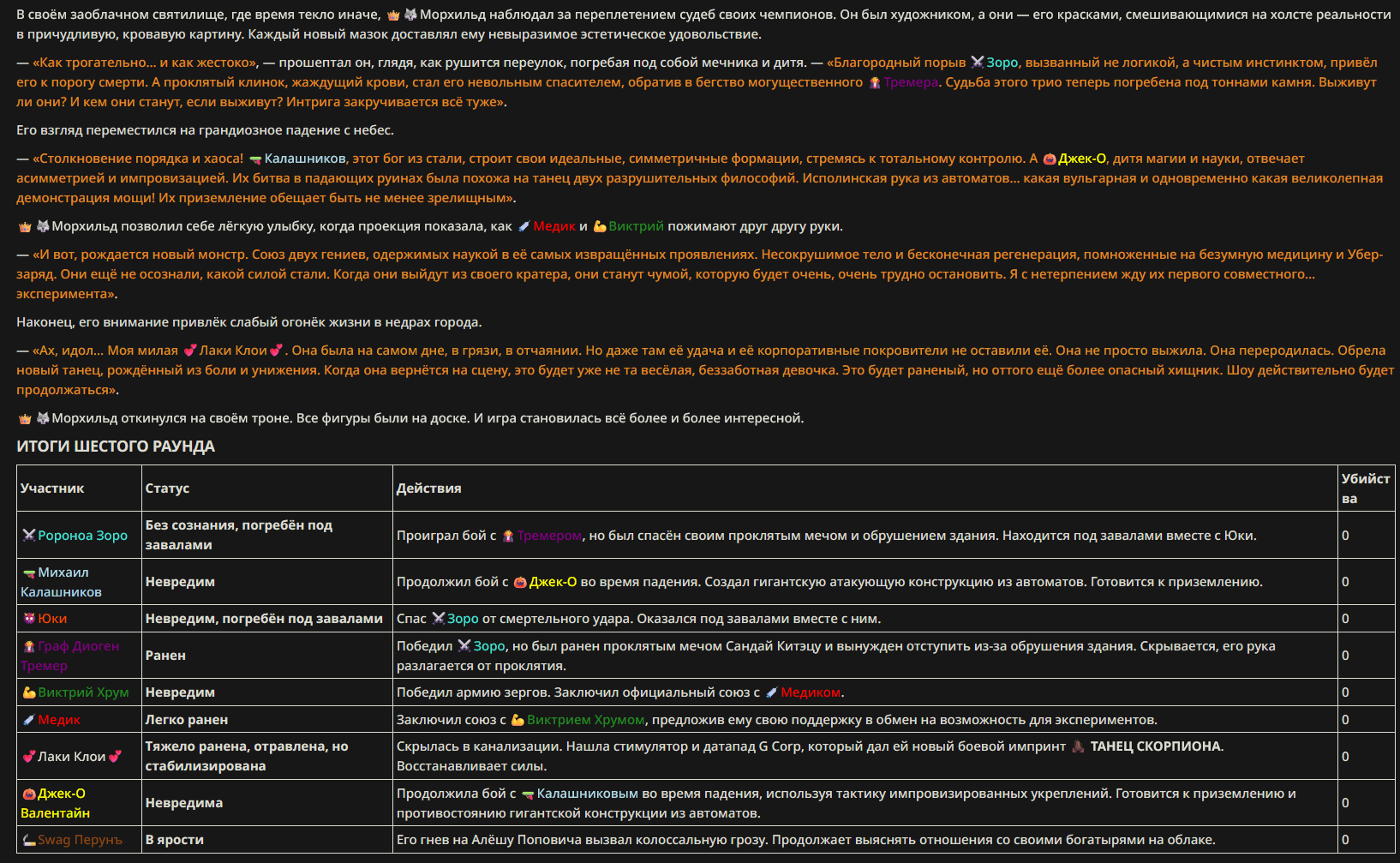Screen dimensions: 1400x863
Task: Click kills value '0' in Swag Перунъ row
Action: (1345, 840)
